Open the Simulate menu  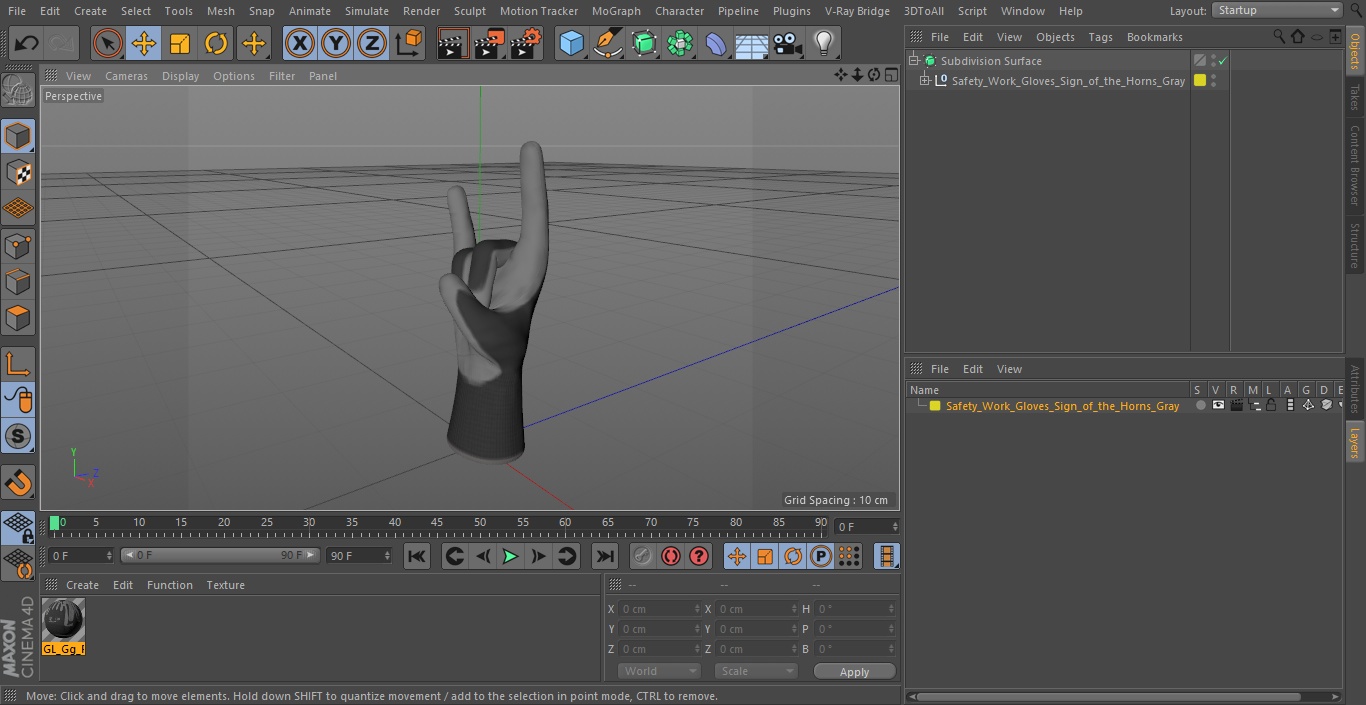pyautogui.click(x=367, y=11)
